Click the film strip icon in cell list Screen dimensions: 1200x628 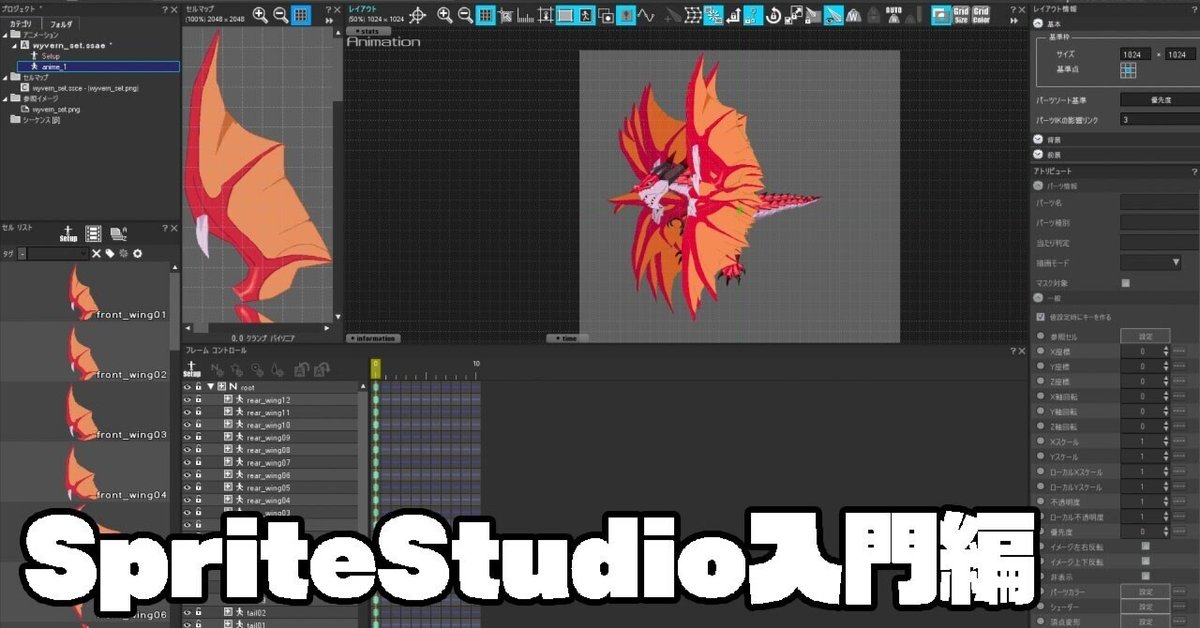(93, 234)
